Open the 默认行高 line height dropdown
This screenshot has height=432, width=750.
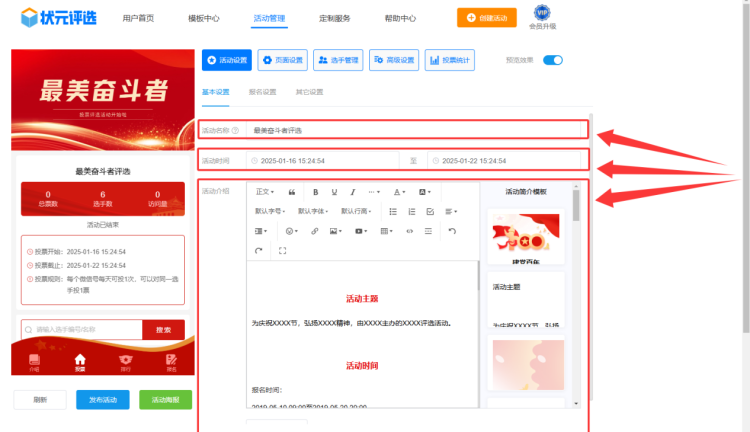(x=357, y=211)
